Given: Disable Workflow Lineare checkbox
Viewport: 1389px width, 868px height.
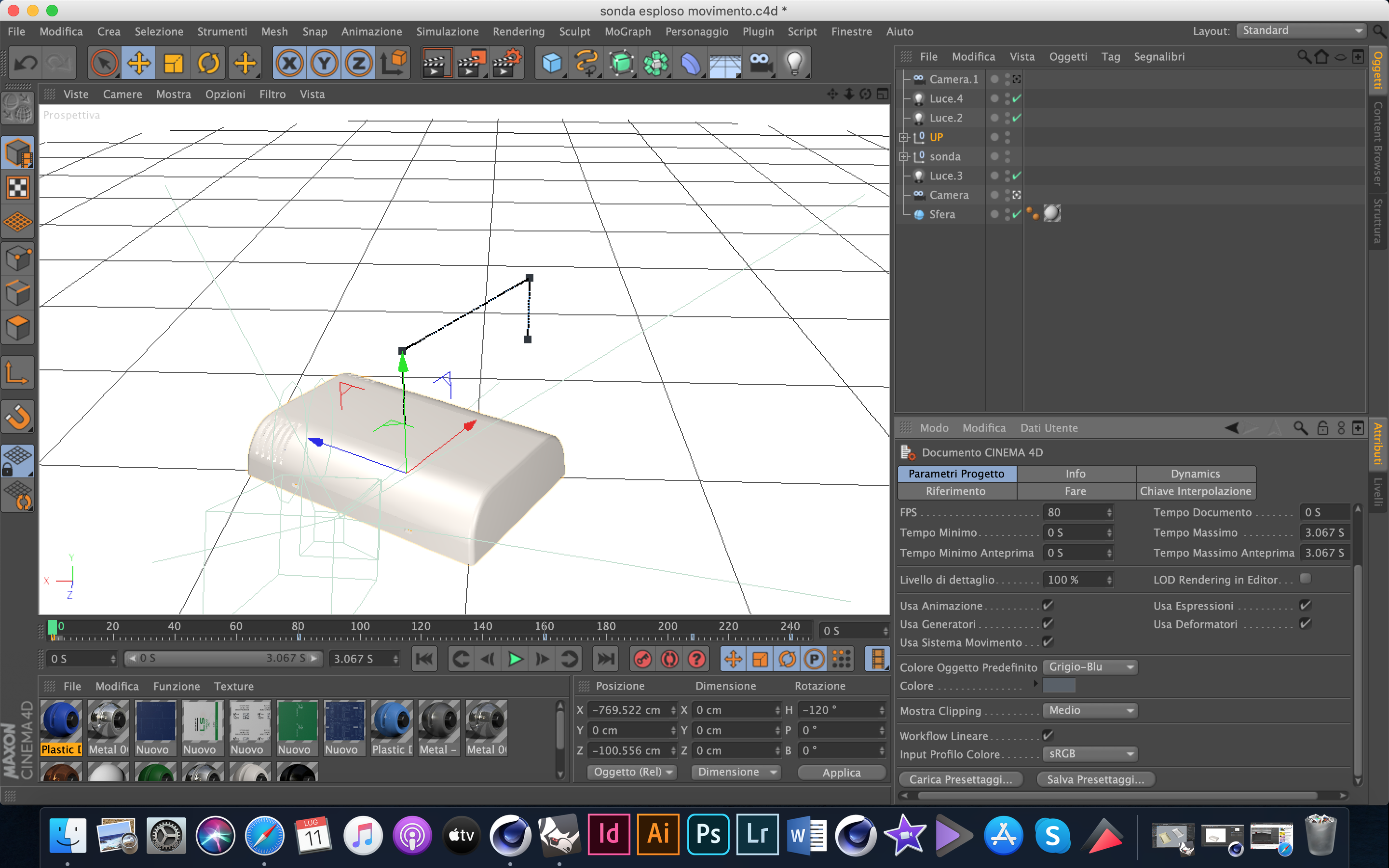Looking at the screenshot, I should coord(1048,735).
